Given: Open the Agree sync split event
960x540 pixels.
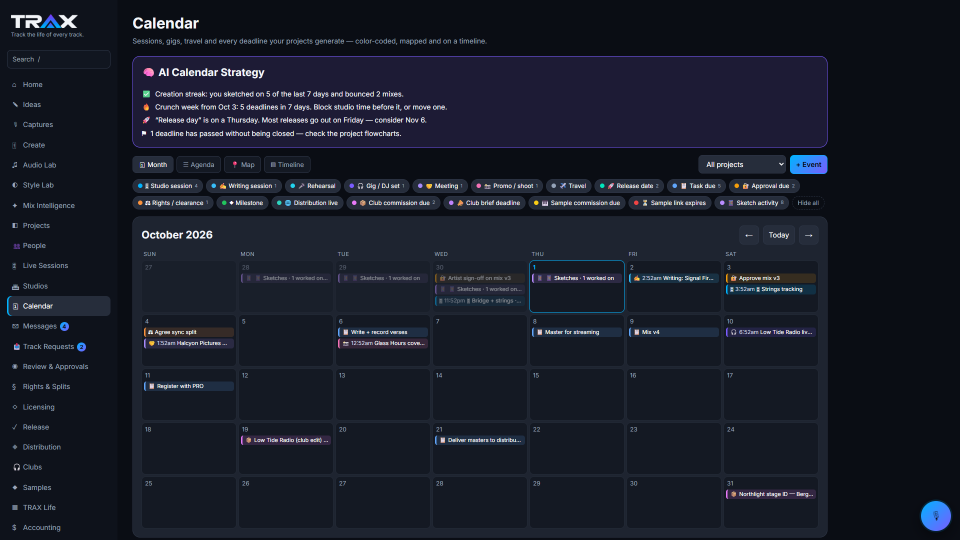Looking at the screenshot, I should click(189, 332).
